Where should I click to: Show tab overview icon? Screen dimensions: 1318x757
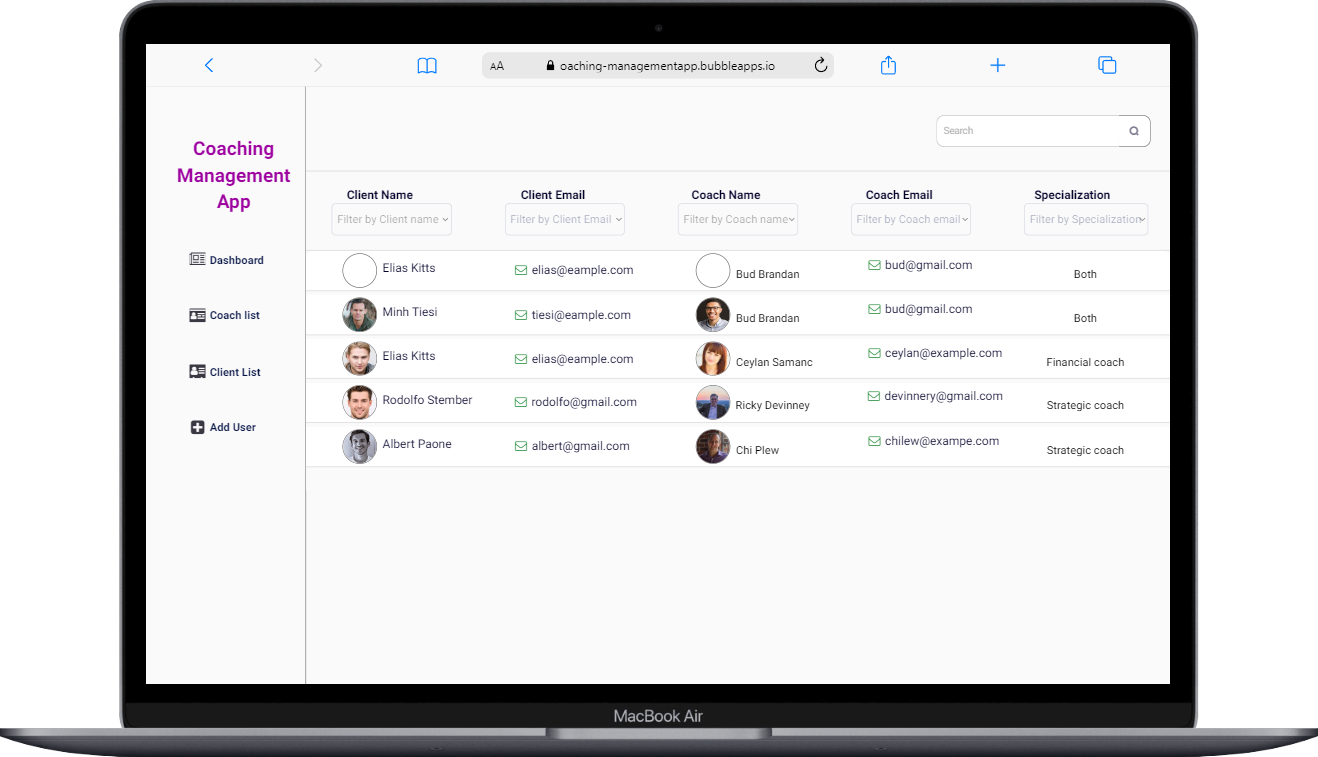1107,65
